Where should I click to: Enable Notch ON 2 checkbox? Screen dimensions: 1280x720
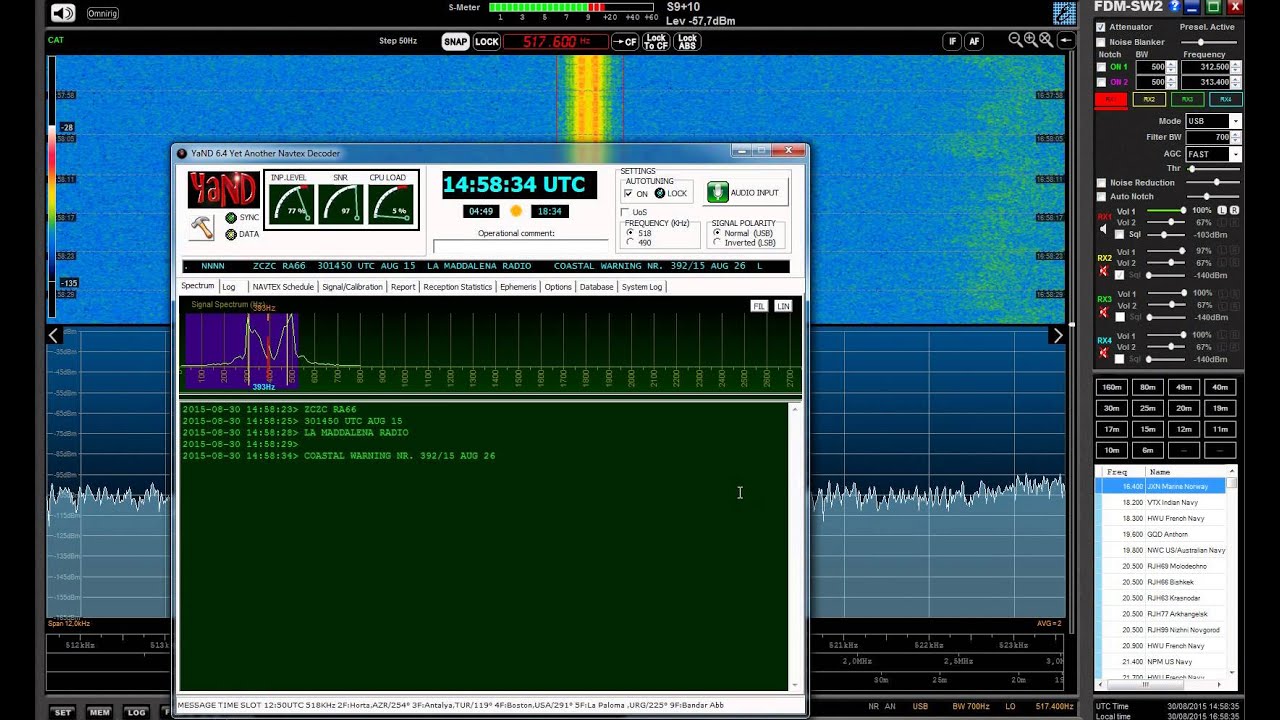(x=1101, y=82)
